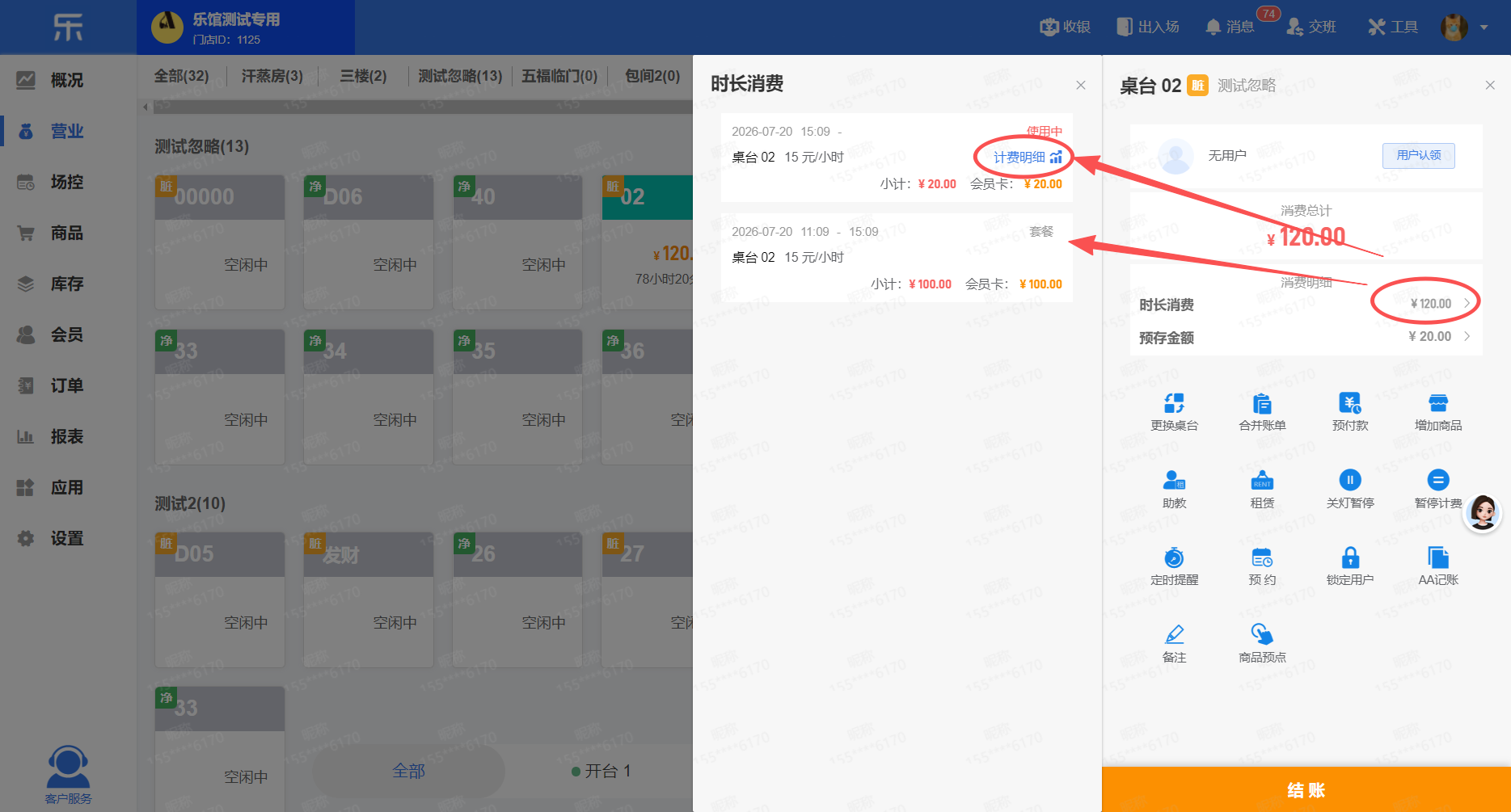Select the 助教 assistant icon
The image size is (1511, 812).
[x=1174, y=480]
